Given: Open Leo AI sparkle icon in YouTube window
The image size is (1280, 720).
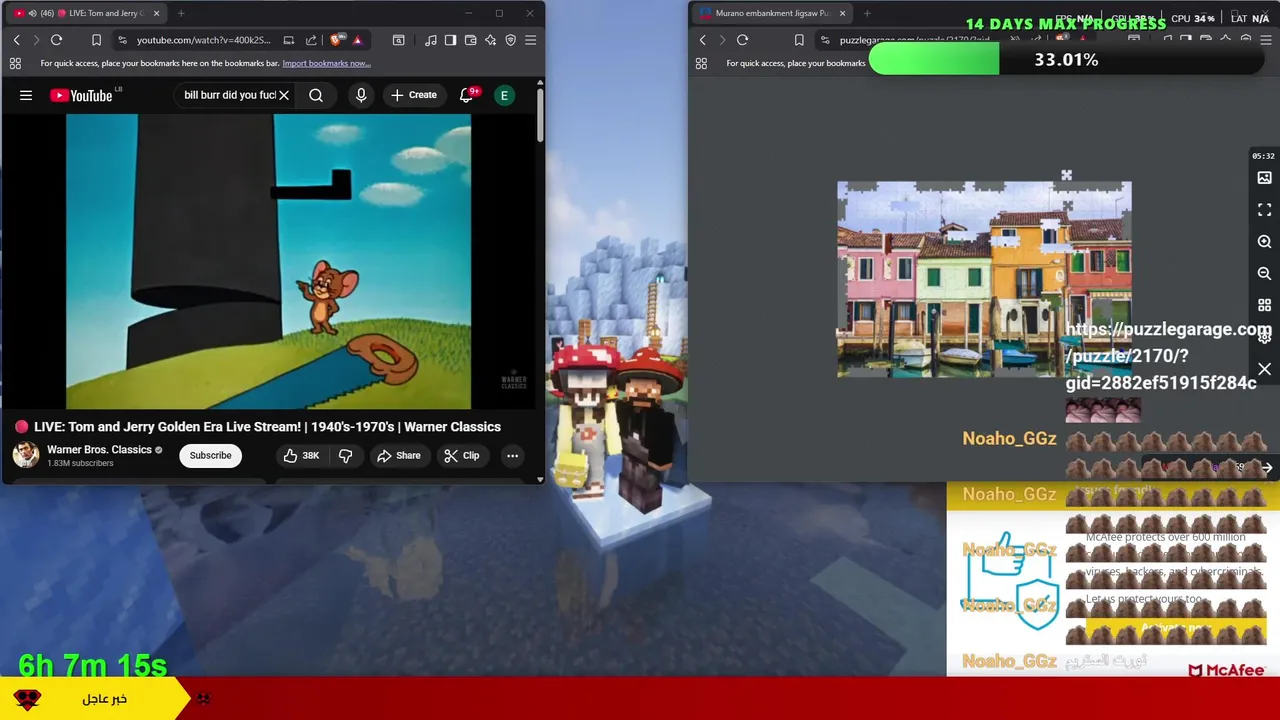Looking at the screenshot, I should (490, 40).
